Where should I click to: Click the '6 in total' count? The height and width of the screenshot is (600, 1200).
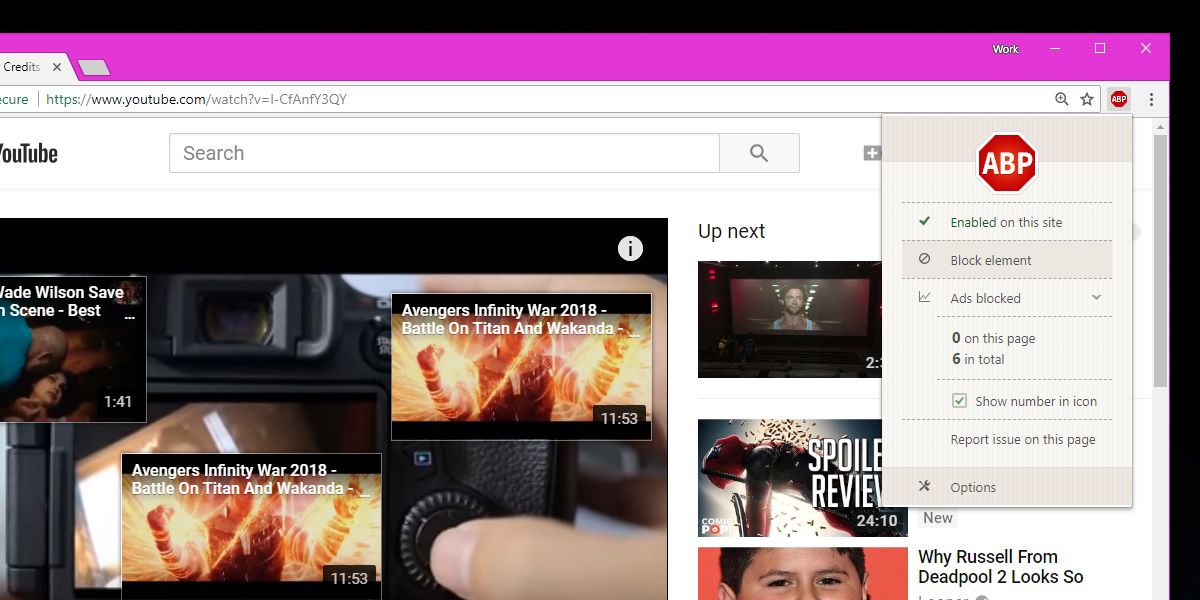click(x=978, y=359)
